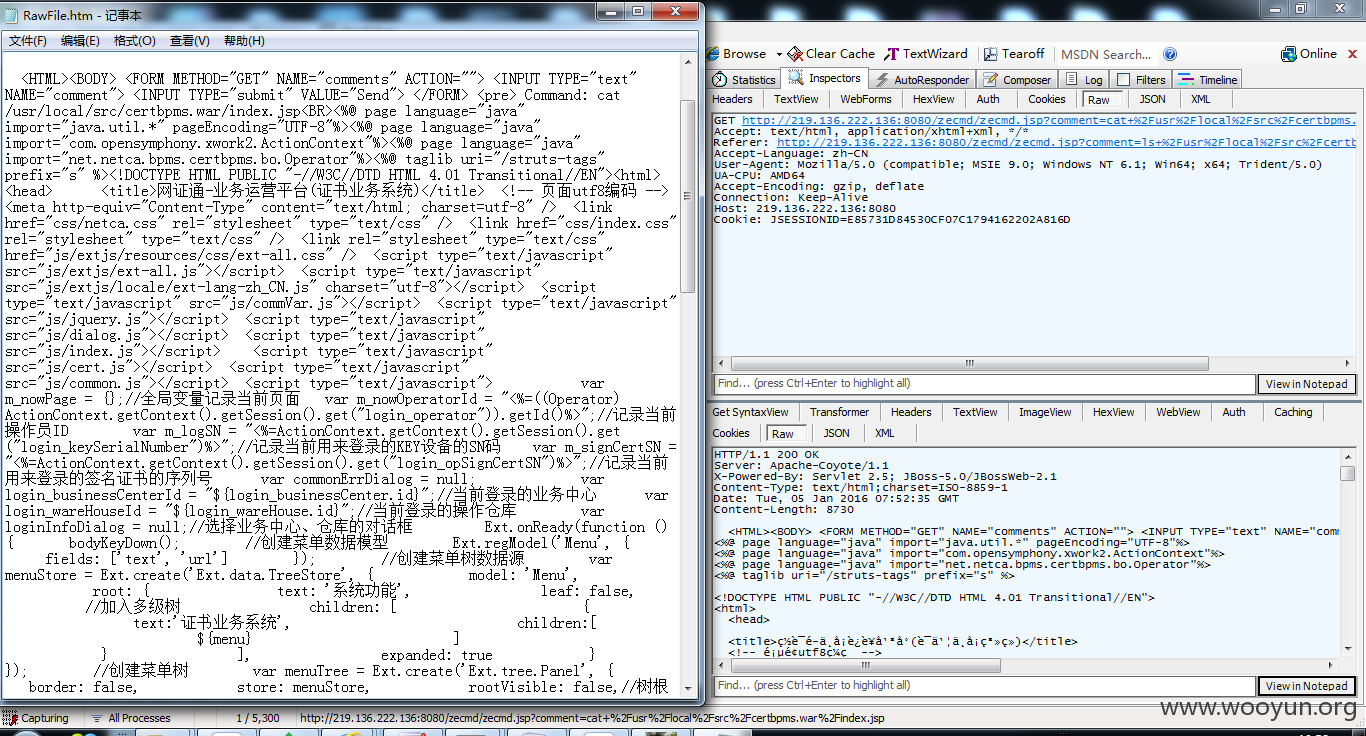Select response JSON tab

click(x=836, y=433)
